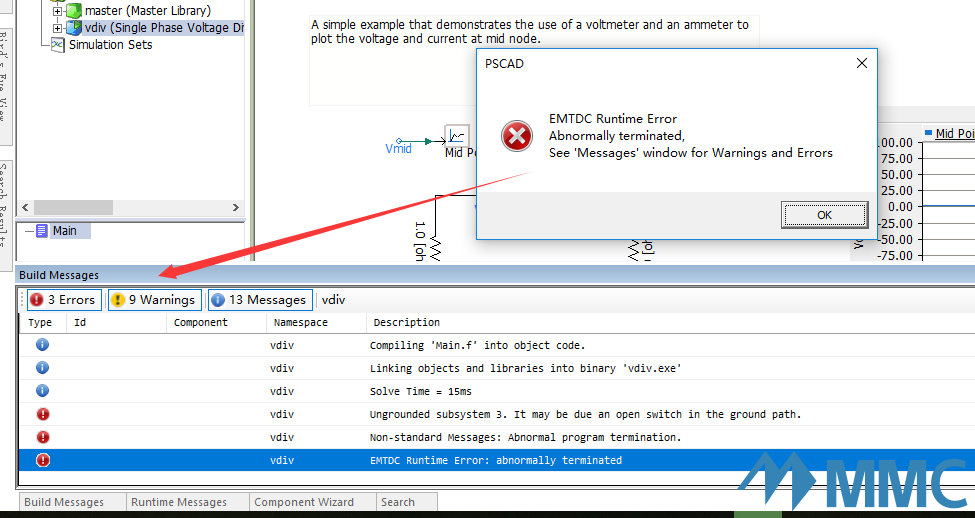The height and width of the screenshot is (518, 975).
Task: Select the Main module in the list
Action: coord(64,231)
